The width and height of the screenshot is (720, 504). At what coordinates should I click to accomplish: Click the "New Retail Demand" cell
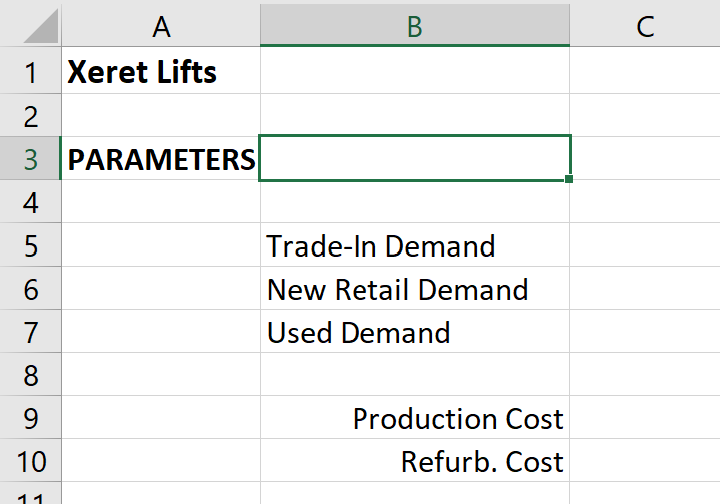click(x=415, y=288)
